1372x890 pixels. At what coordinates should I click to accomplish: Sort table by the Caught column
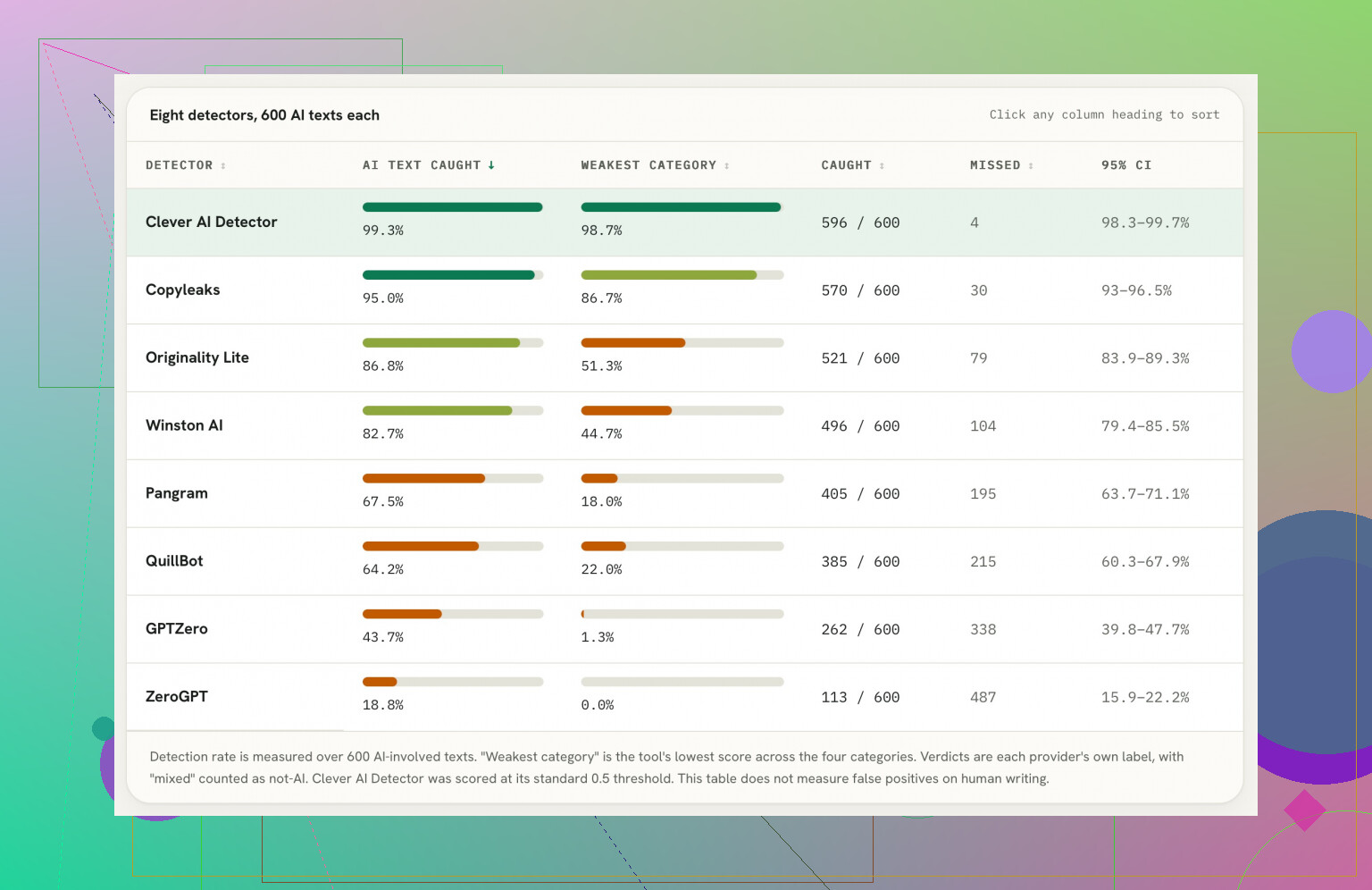tap(852, 165)
